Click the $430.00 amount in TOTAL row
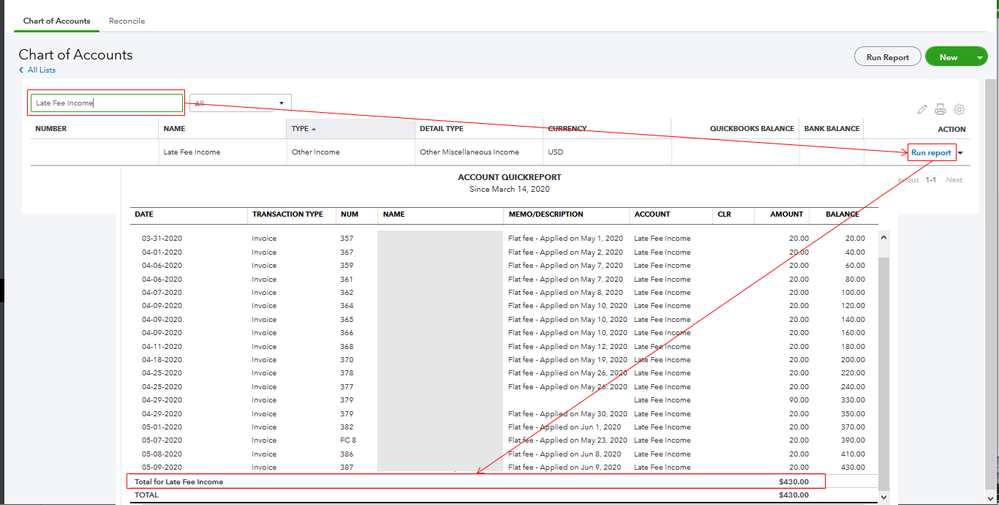 point(794,495)
